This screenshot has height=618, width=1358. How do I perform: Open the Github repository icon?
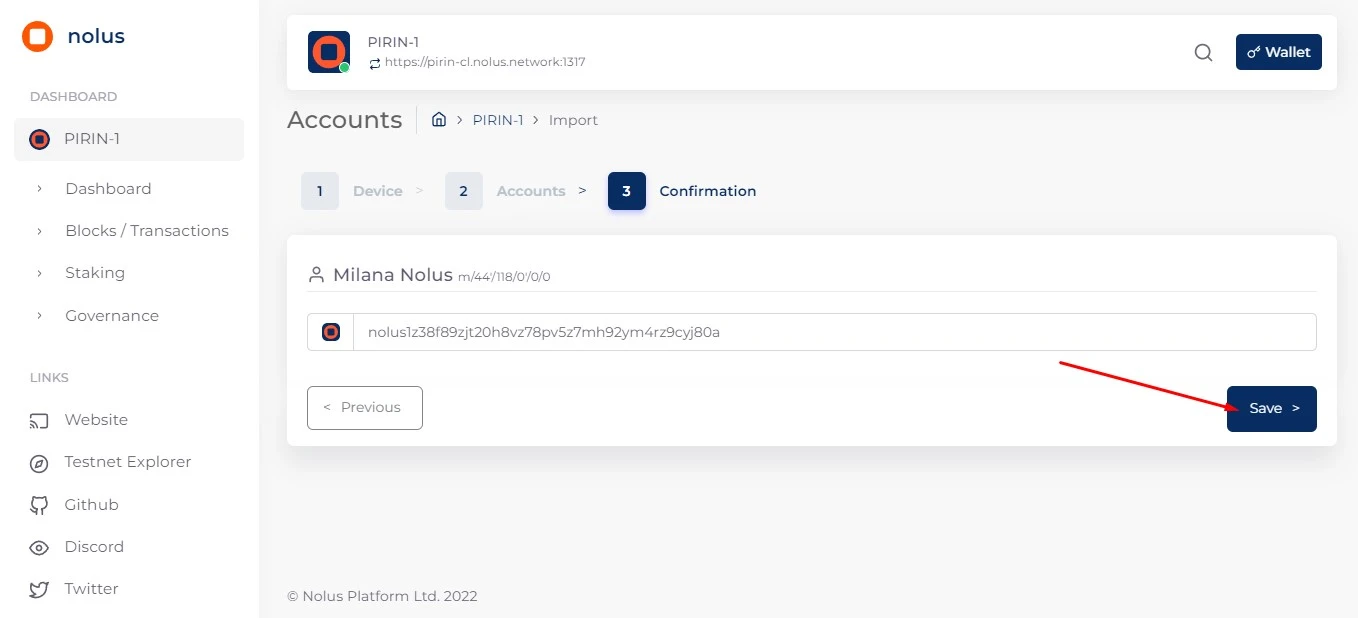click(x=38, y=504)
